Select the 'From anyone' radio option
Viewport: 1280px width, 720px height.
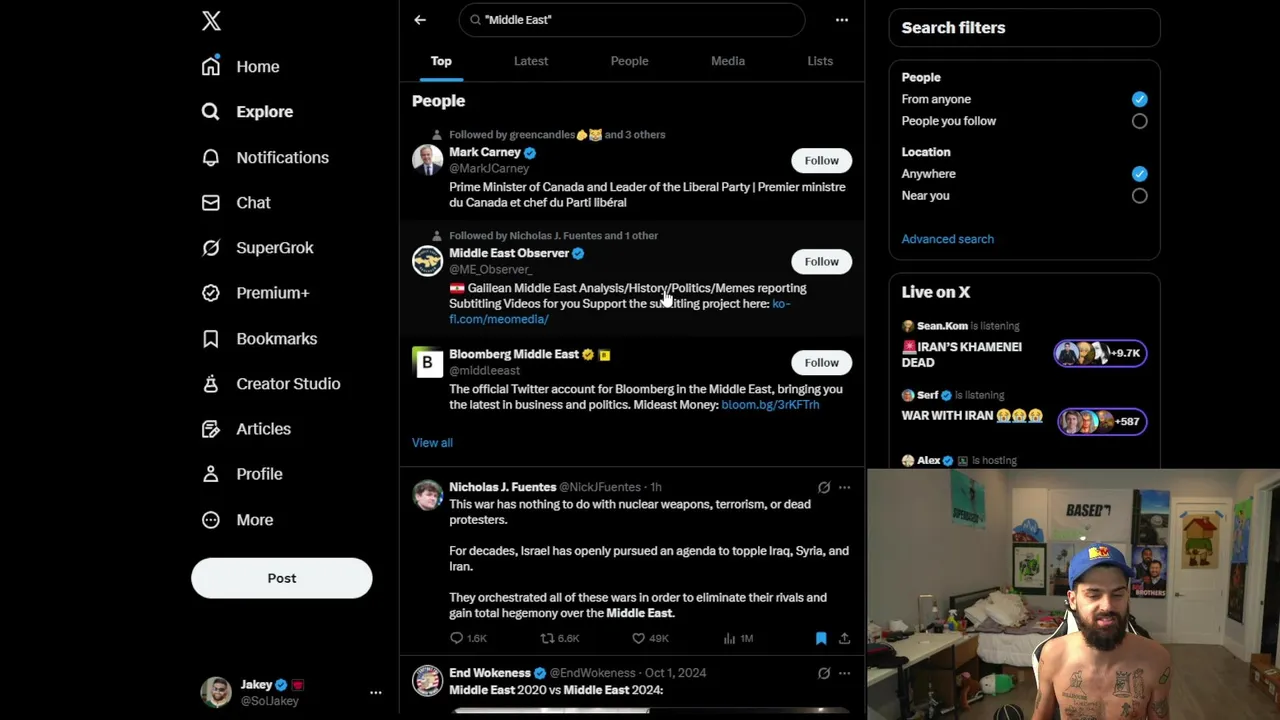coord(1139,99)
